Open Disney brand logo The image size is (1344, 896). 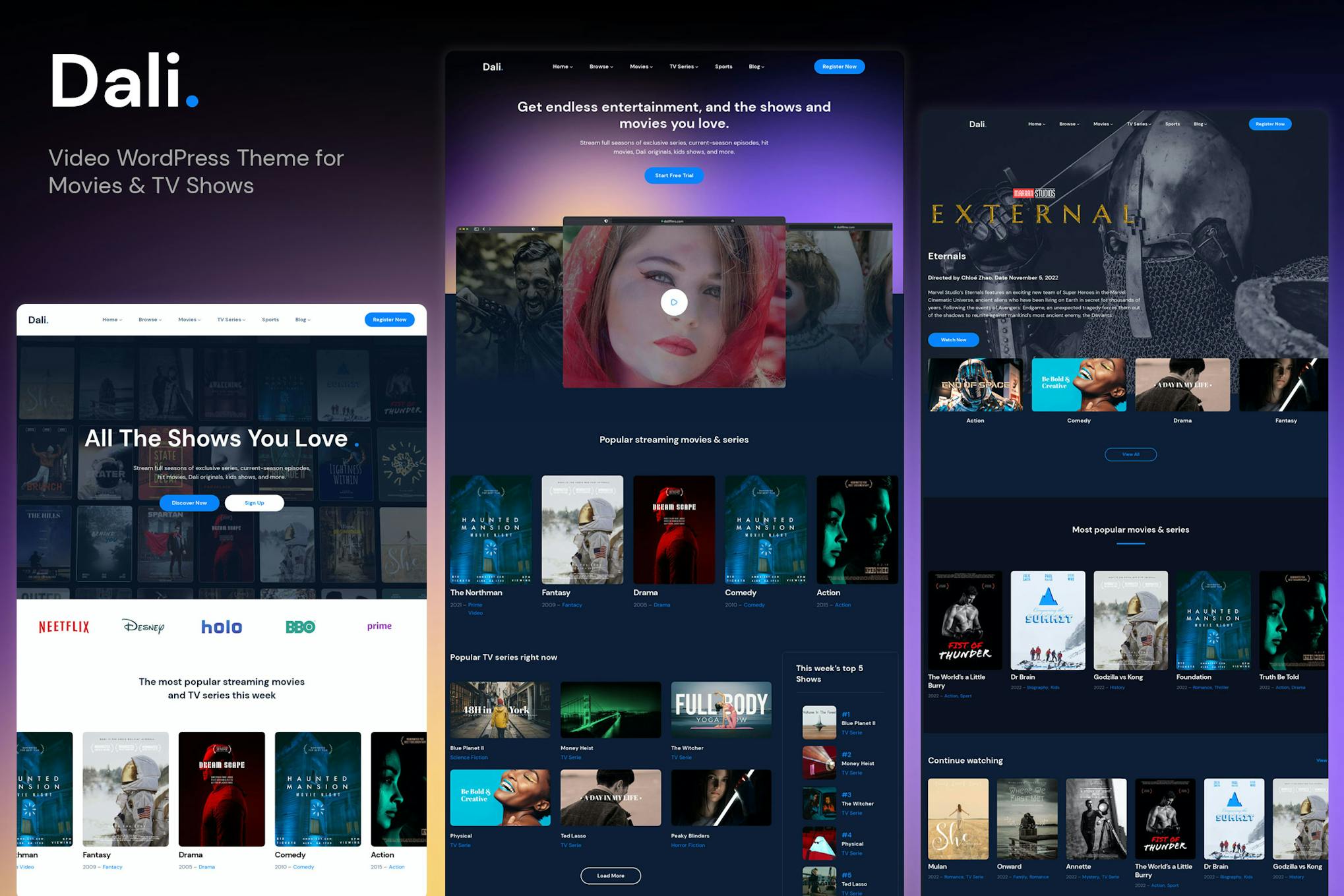tap(143, 626)
